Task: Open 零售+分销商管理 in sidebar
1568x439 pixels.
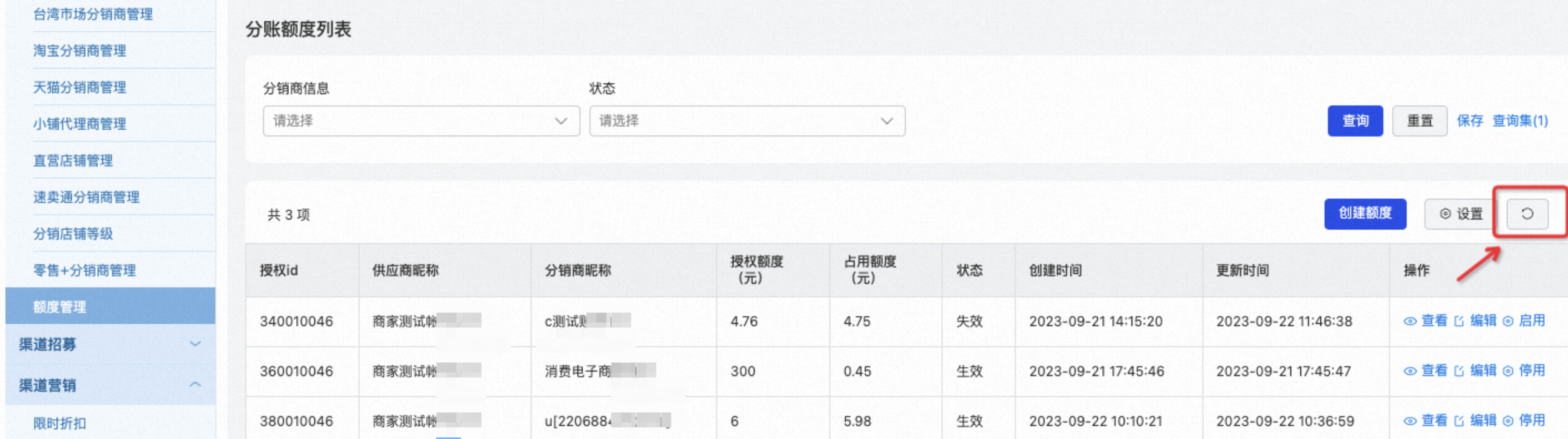Action: pyautogui.click(x=84, y=271)
